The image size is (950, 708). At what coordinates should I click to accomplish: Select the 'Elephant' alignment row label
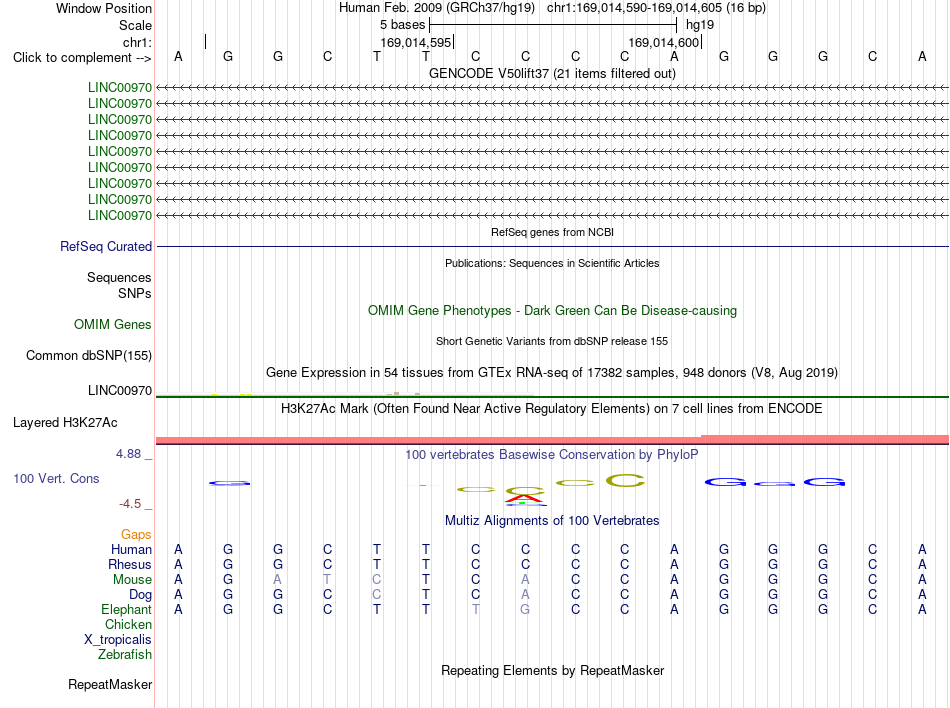(127, 609)
